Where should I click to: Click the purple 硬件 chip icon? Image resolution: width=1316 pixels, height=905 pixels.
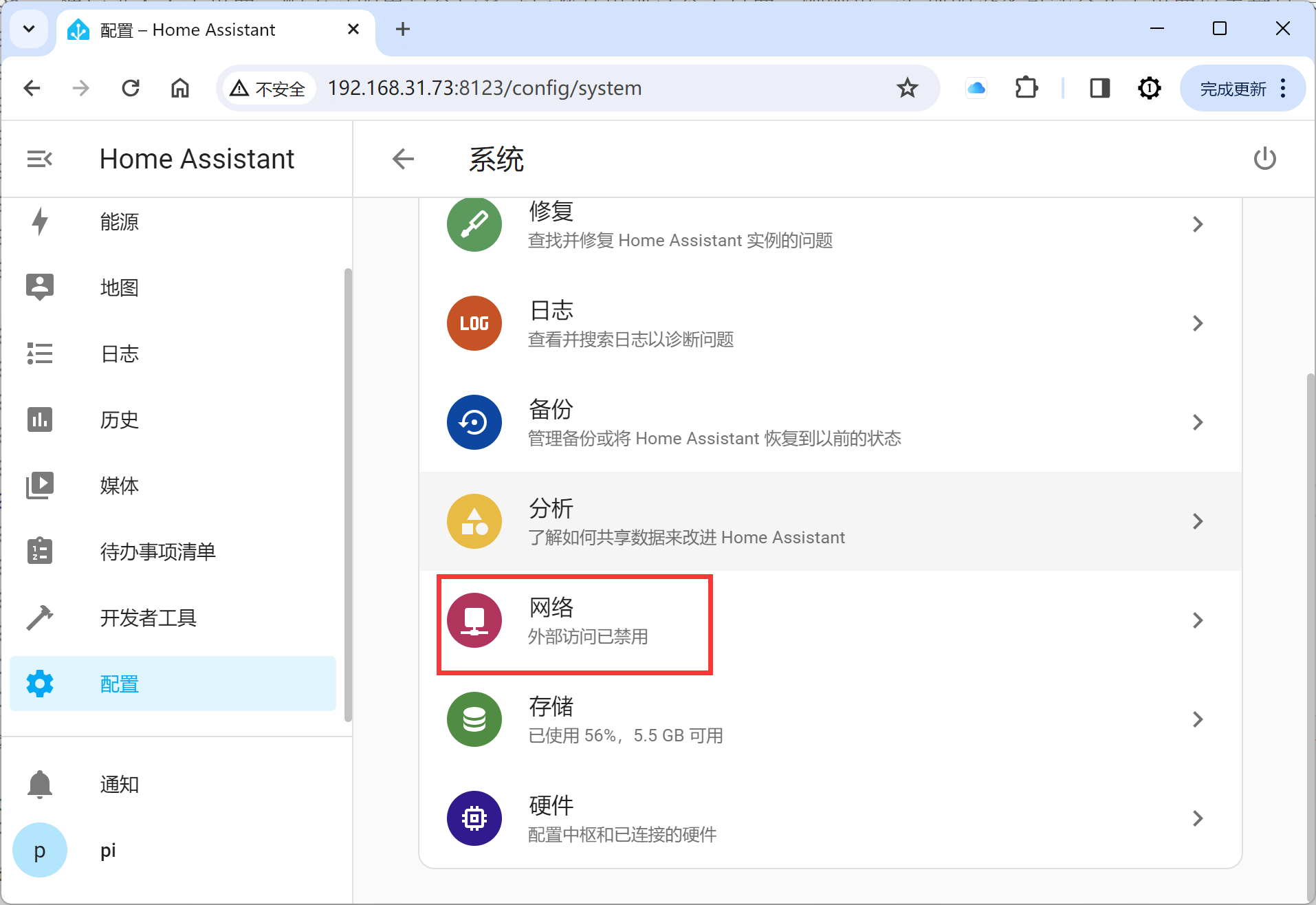pyautogui.click(x=474, y=818)
